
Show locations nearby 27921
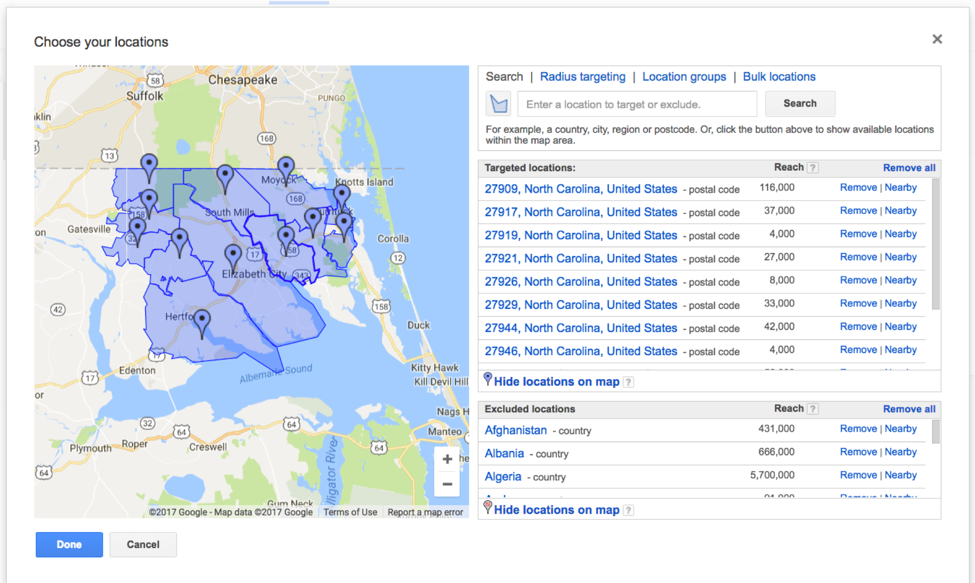click(900, 257)
